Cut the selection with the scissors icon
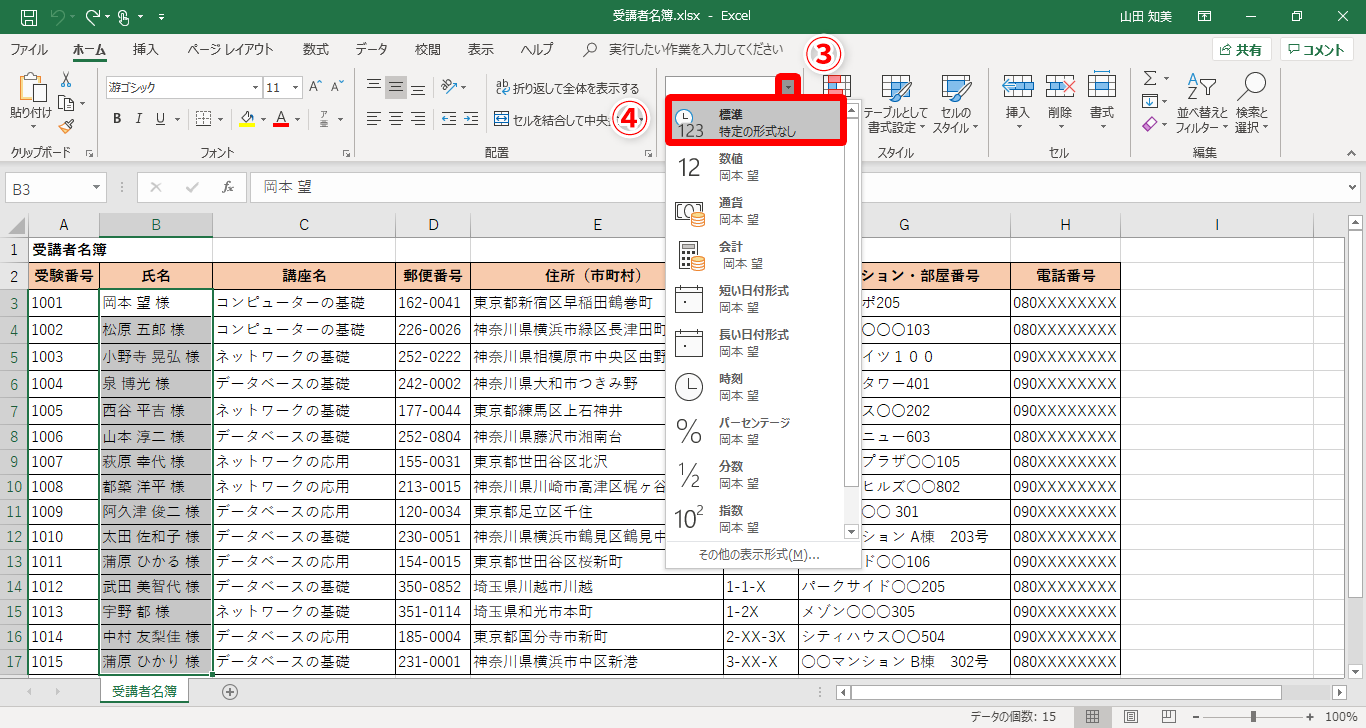This screenshot has width=1366, height=728. pyautogui.click(x=66, y=80)
